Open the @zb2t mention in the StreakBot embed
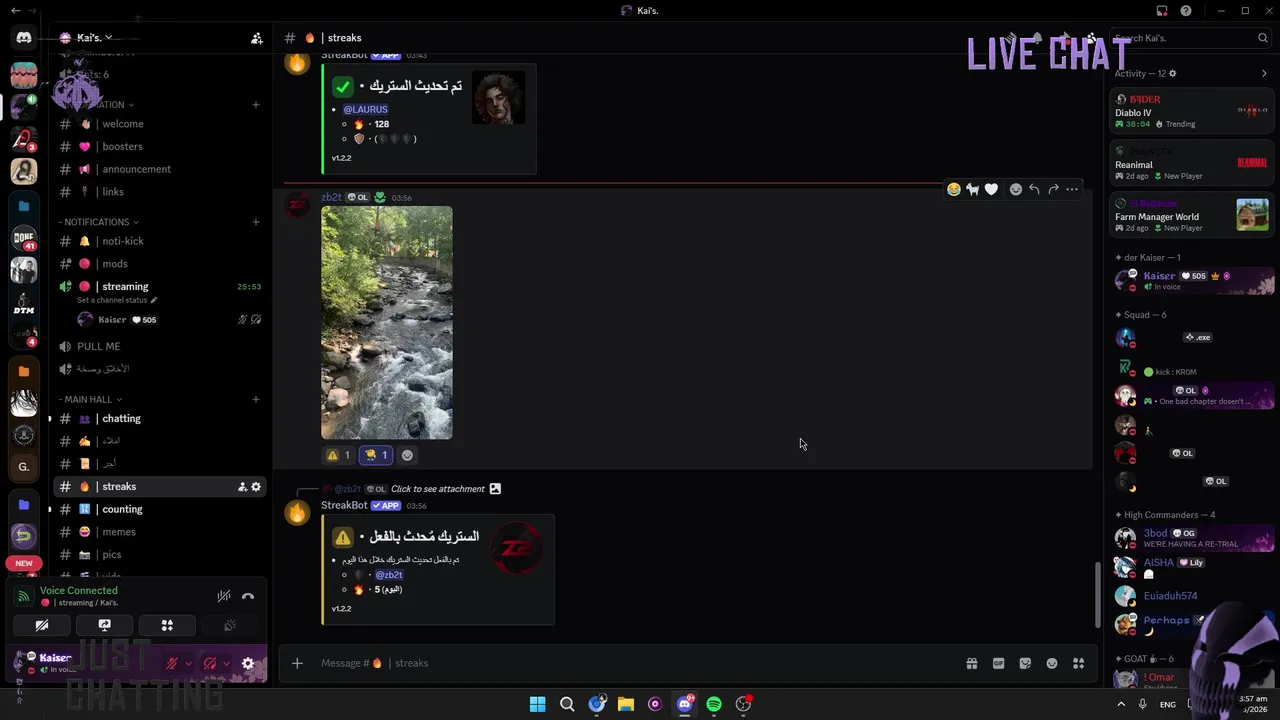Viewport: 1280px width, 720px height. (x=389, y=575)
